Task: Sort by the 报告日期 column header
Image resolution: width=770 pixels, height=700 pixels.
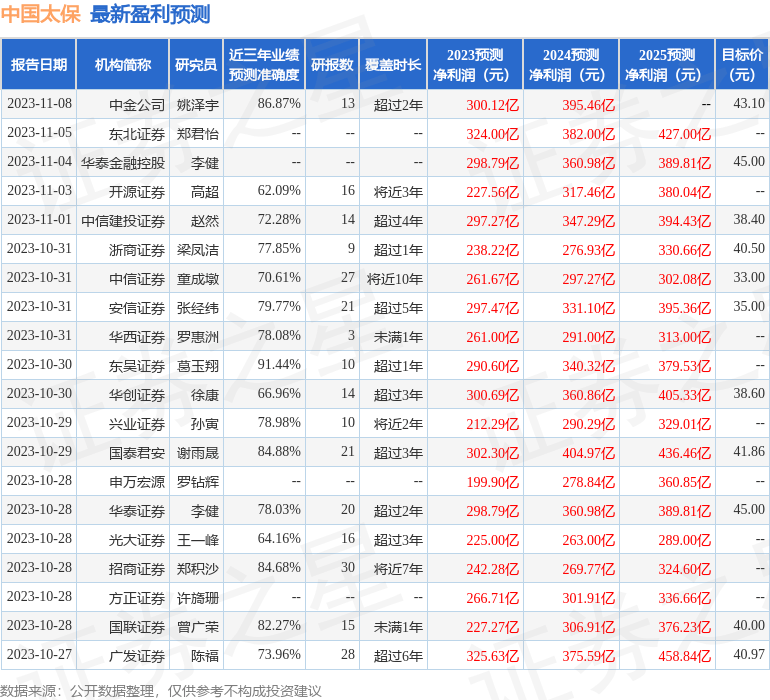Action: point(38,65)
